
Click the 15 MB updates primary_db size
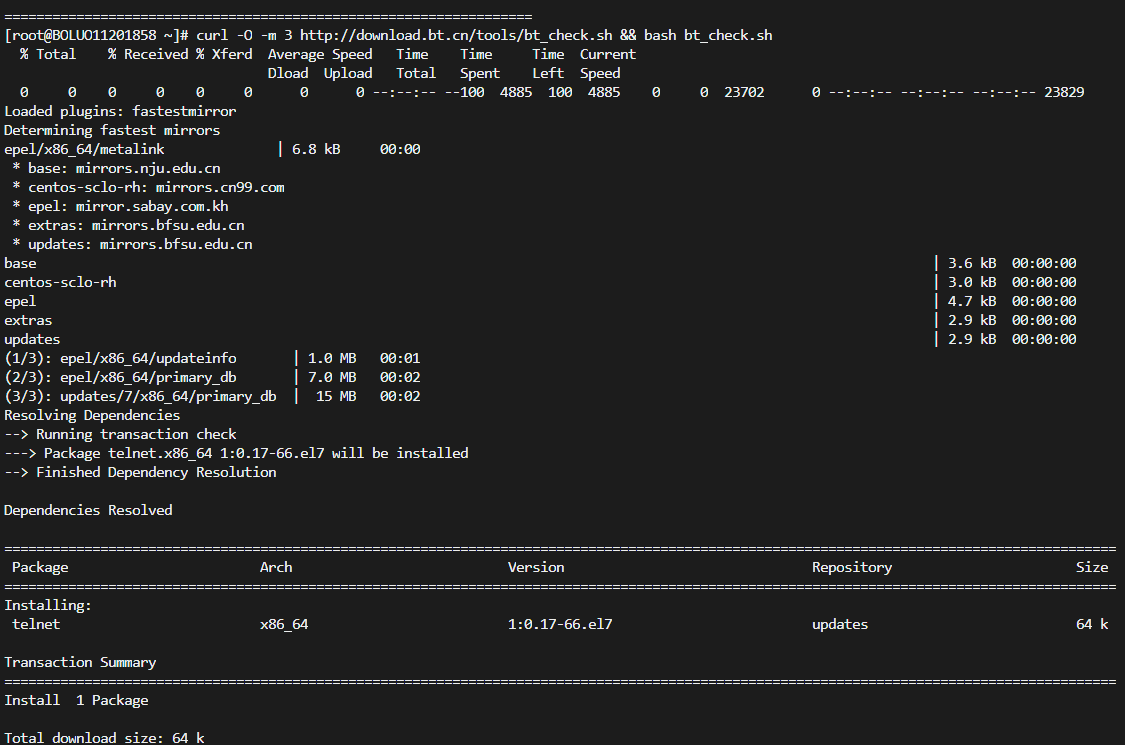point(336,396)
